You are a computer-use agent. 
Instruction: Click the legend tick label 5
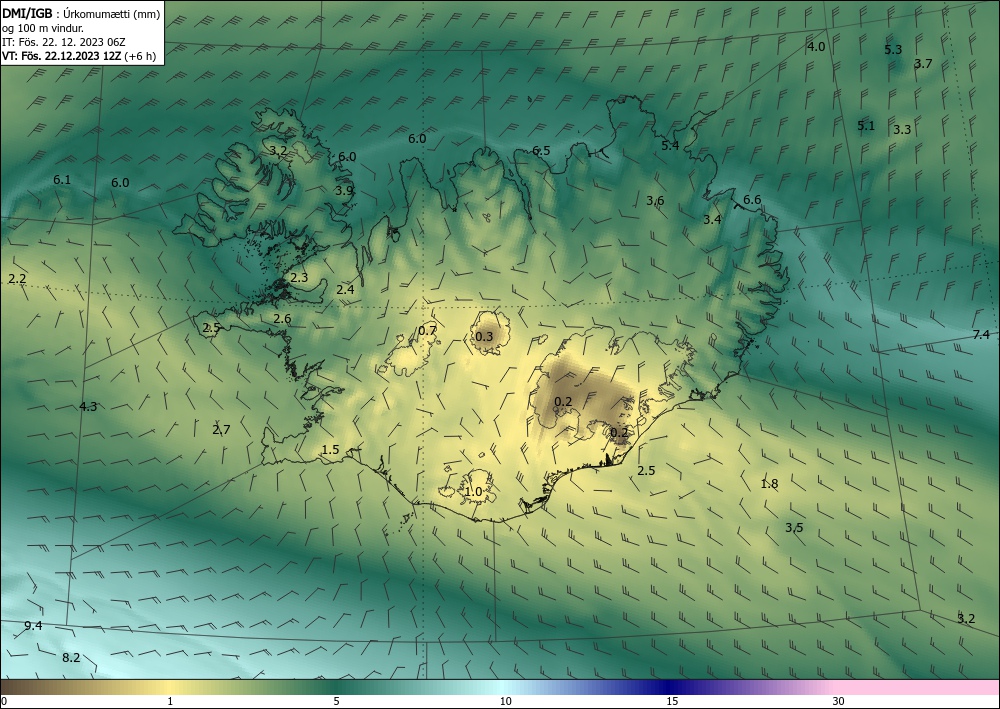[x=336, y=701]
